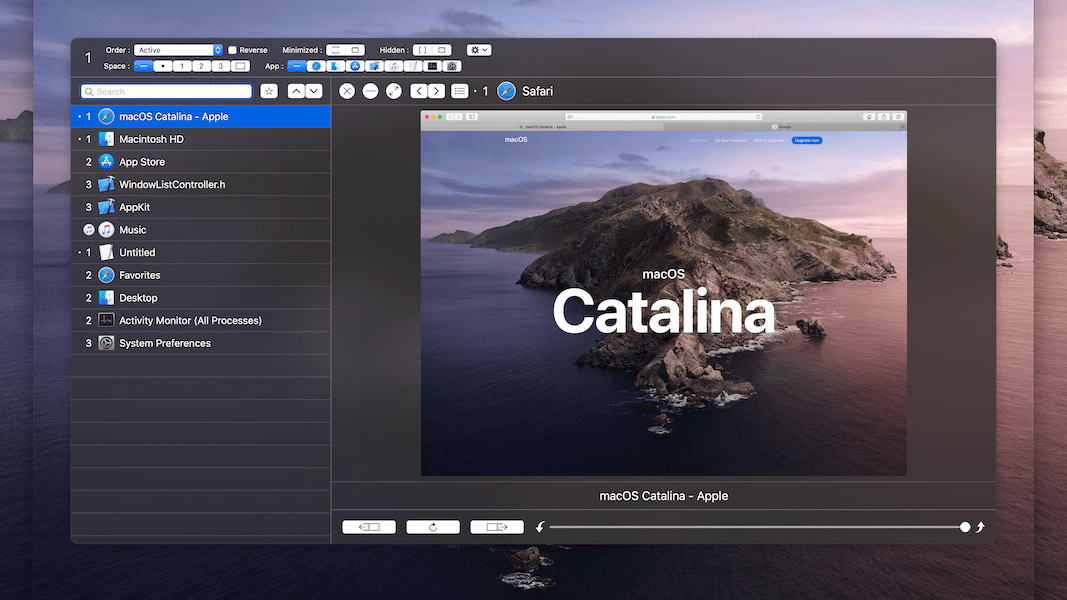1067x600 pixels.
Task: Filter windows by Space 2
Action: (x=201, y=66)
